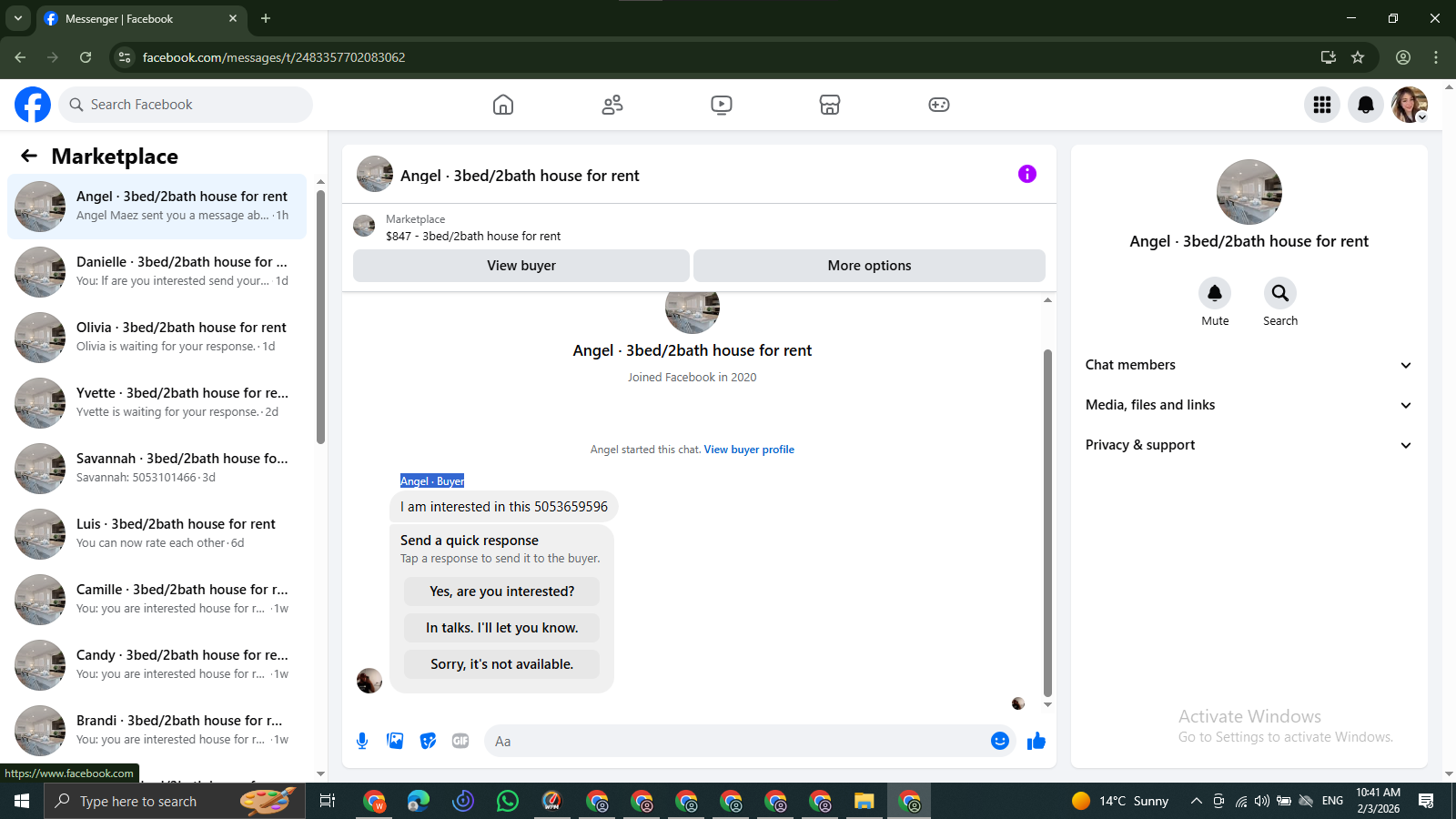
Task: Click the conversation list scrollbar
Action: (320, 317)
